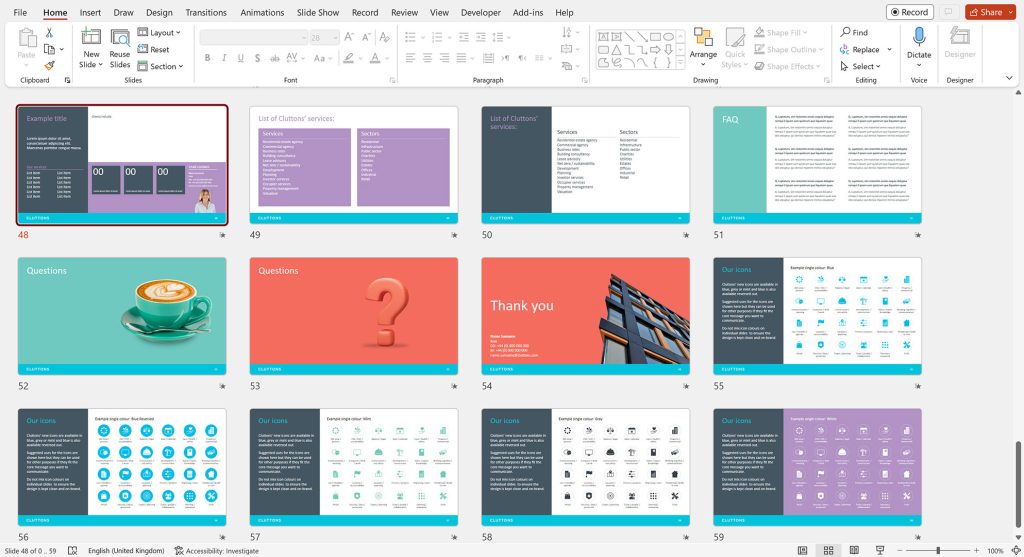Expand the Replace dropdown arrow
1024x557 pixels.
[x=889, y=50]
